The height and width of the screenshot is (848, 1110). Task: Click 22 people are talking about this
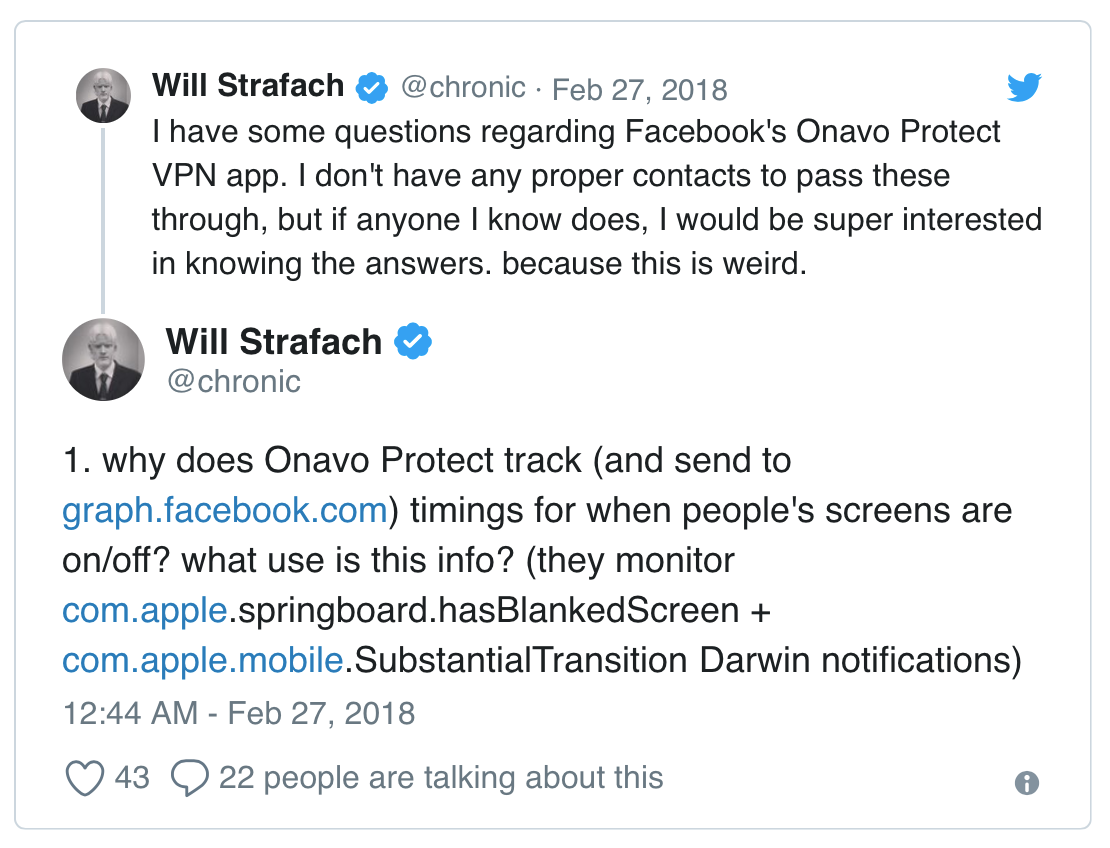(x=440, y=778)
